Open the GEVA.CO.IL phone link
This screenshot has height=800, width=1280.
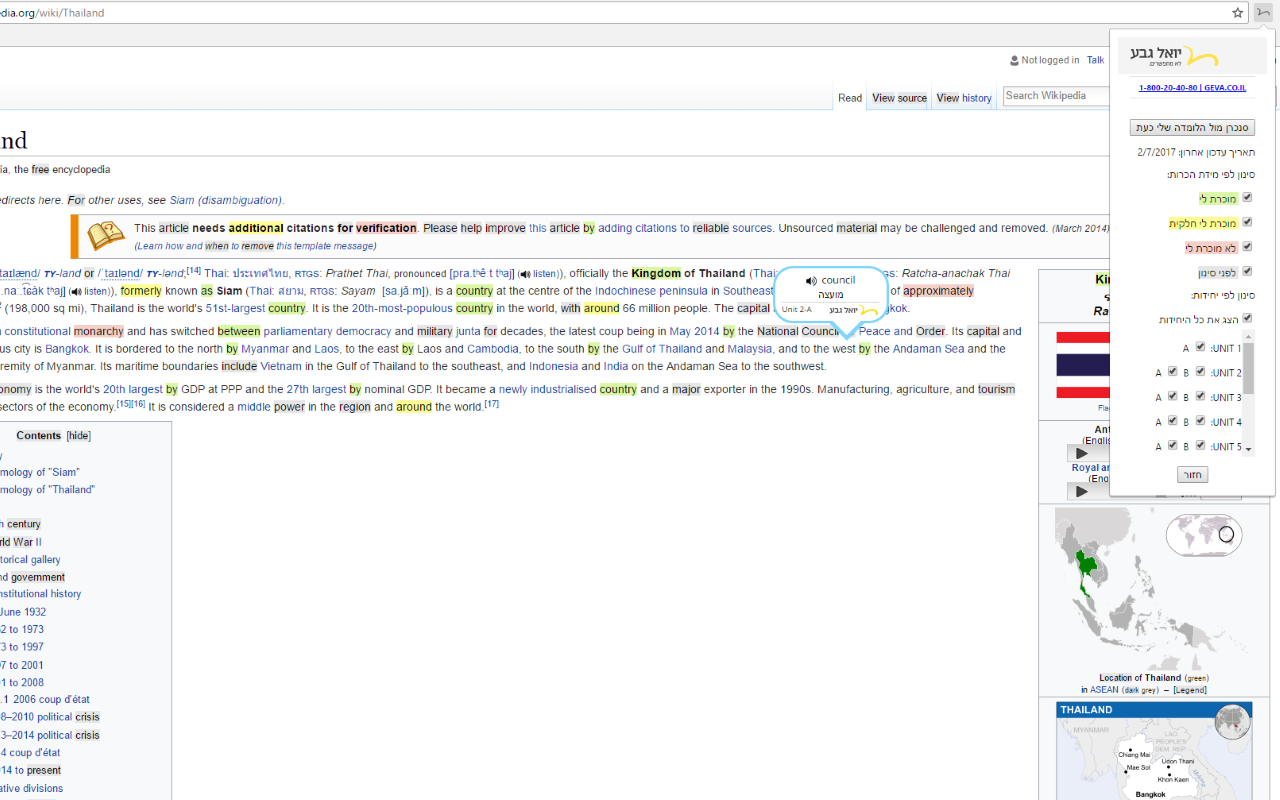[1192, 88]
